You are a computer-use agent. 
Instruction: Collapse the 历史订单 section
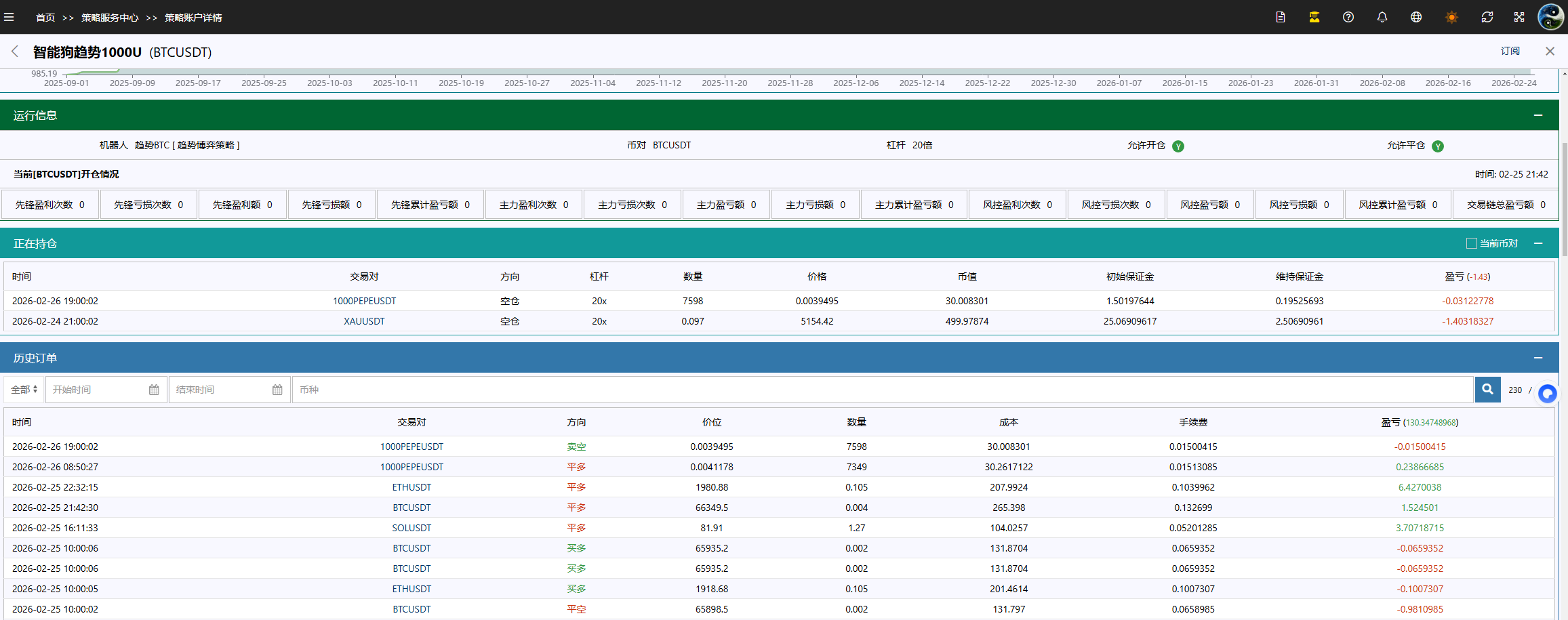point(1538,358)
